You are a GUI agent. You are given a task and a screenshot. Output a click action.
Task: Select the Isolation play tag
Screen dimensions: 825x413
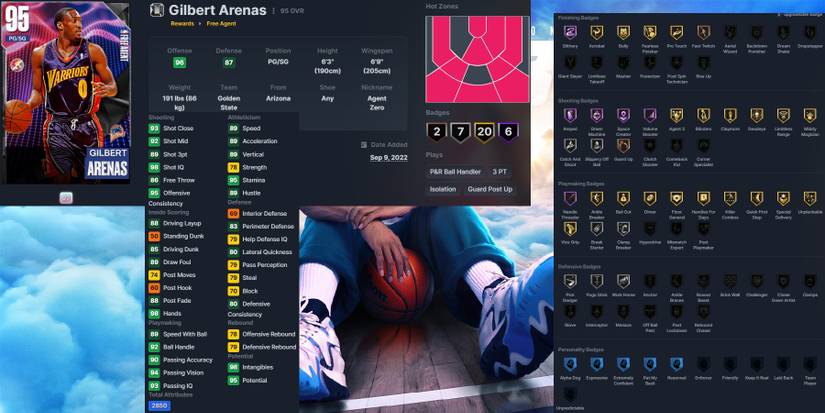(443, 188)
